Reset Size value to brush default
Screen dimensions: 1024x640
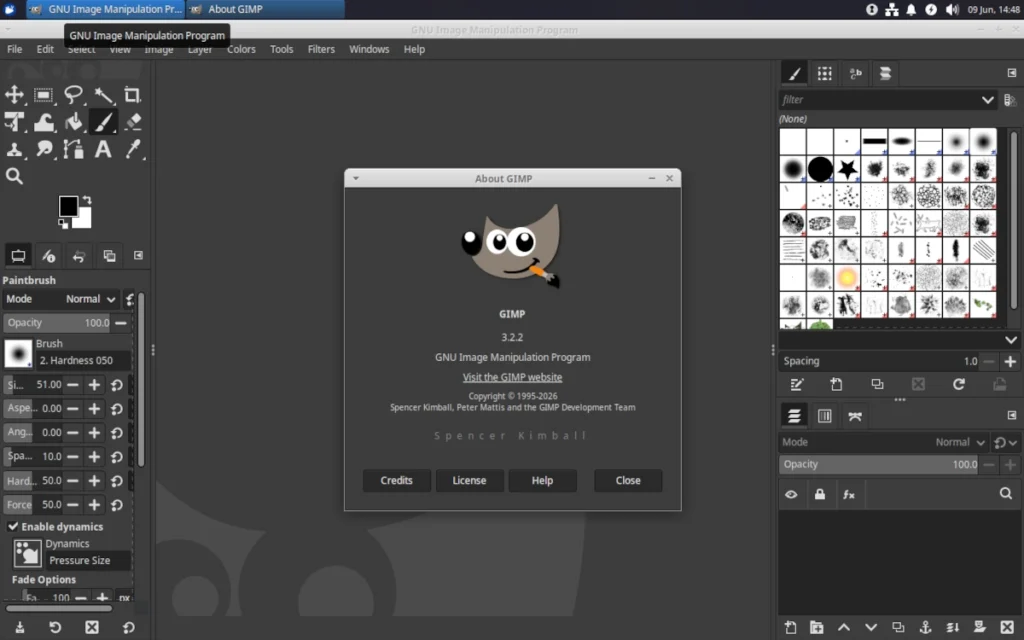coord(117,385)
